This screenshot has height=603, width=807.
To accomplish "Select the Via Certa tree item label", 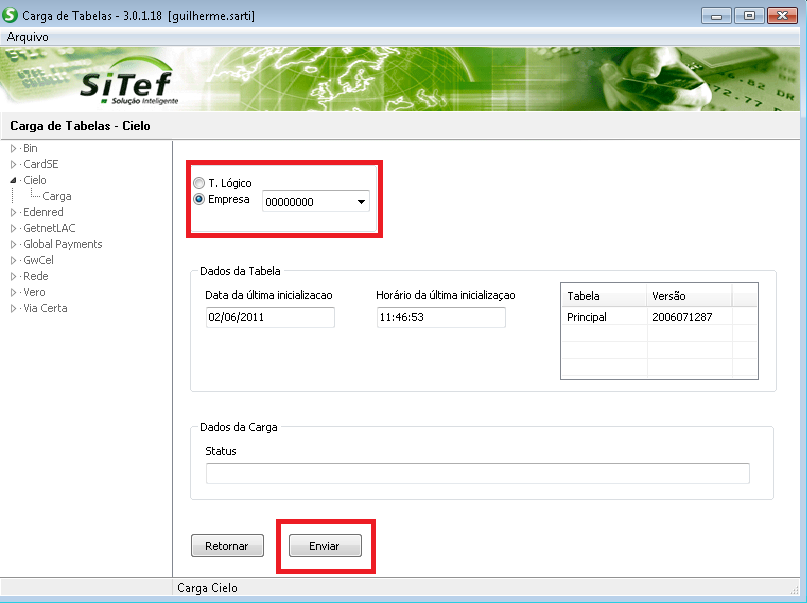I will [45, 308].
